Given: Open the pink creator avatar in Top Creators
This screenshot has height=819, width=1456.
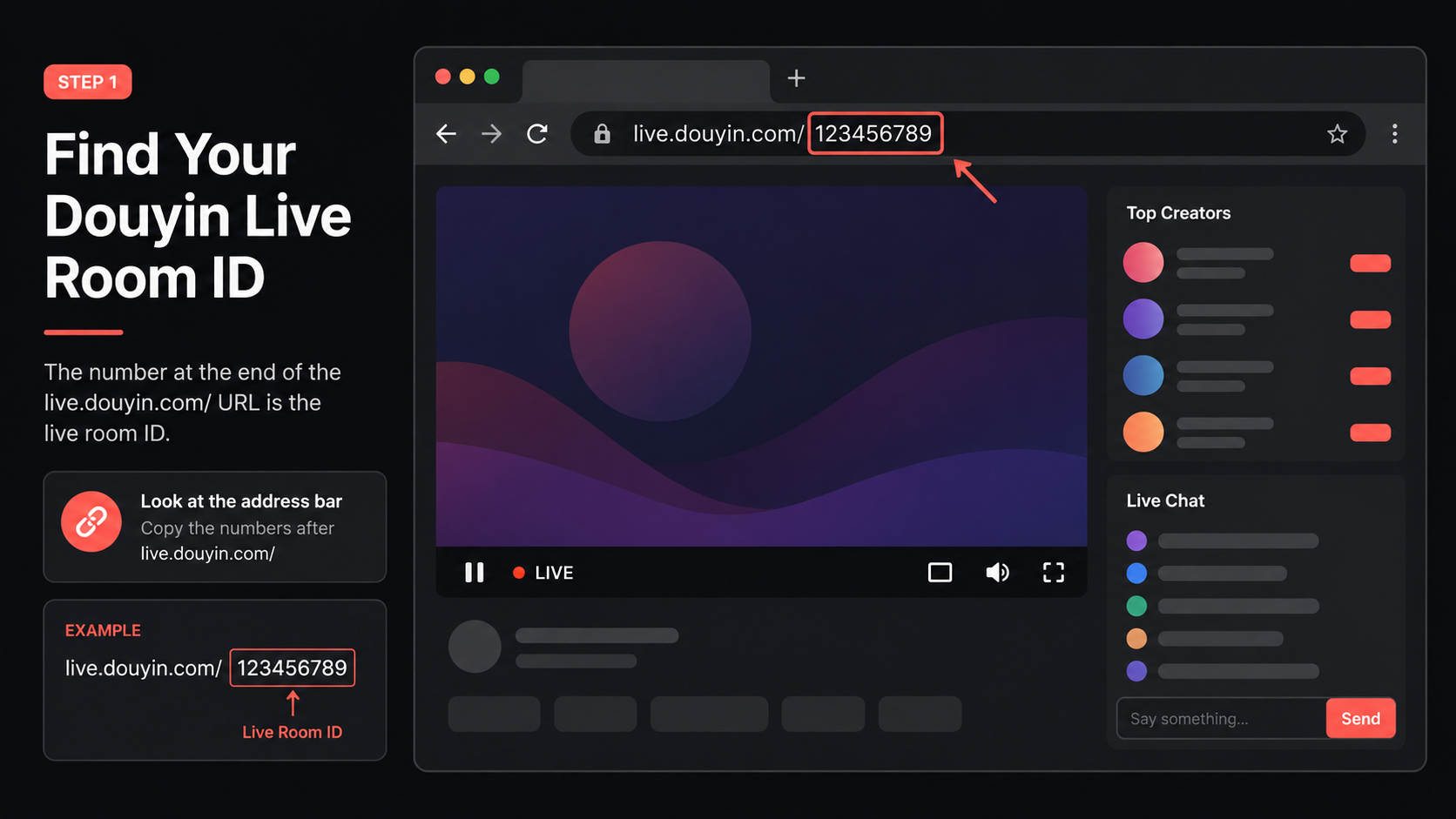Looking at the screenshot, I should coord(1143,263).
